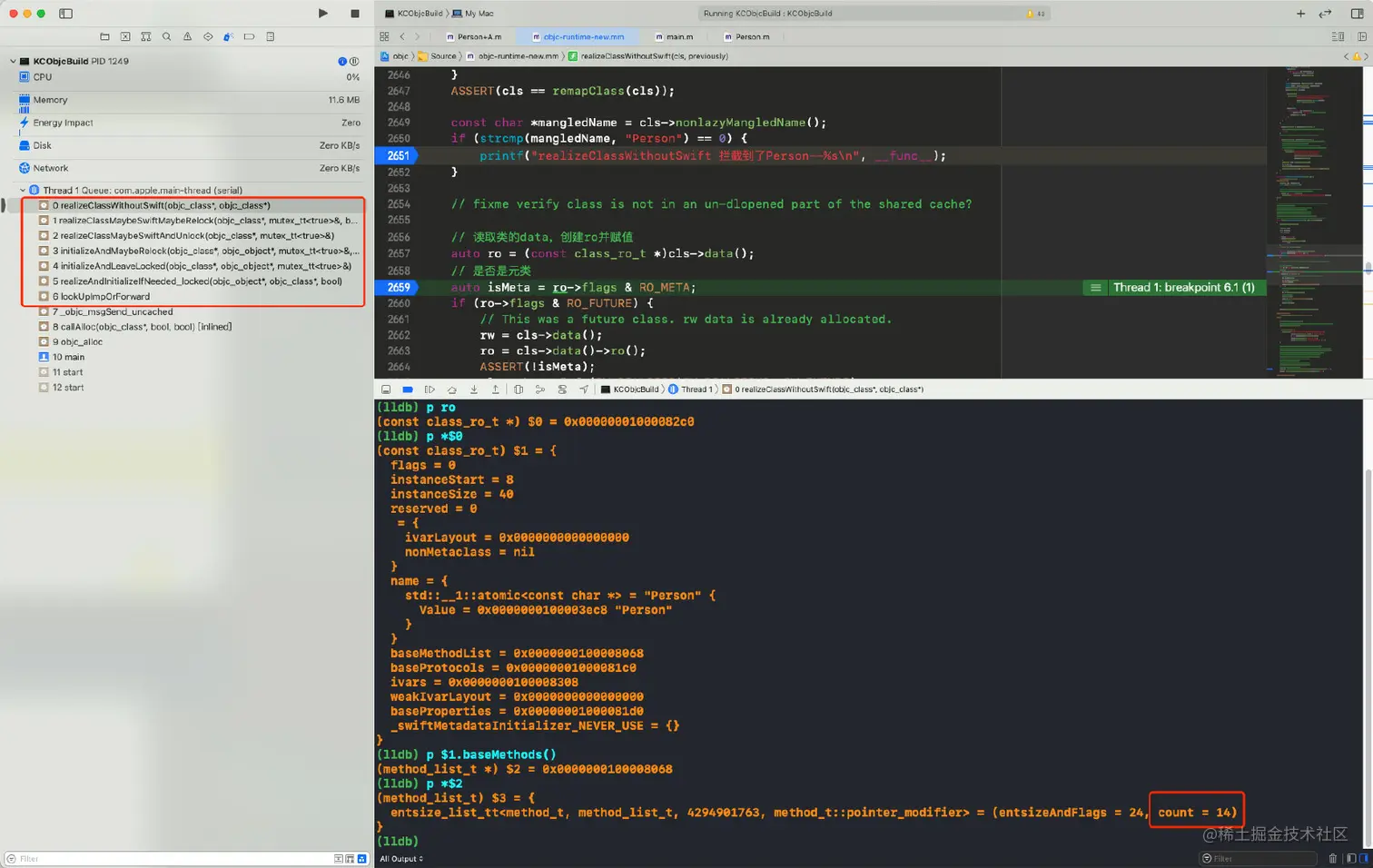Switch to Person+A.m tab
The image size is (1373, 868).
click(x=474, y=37)
